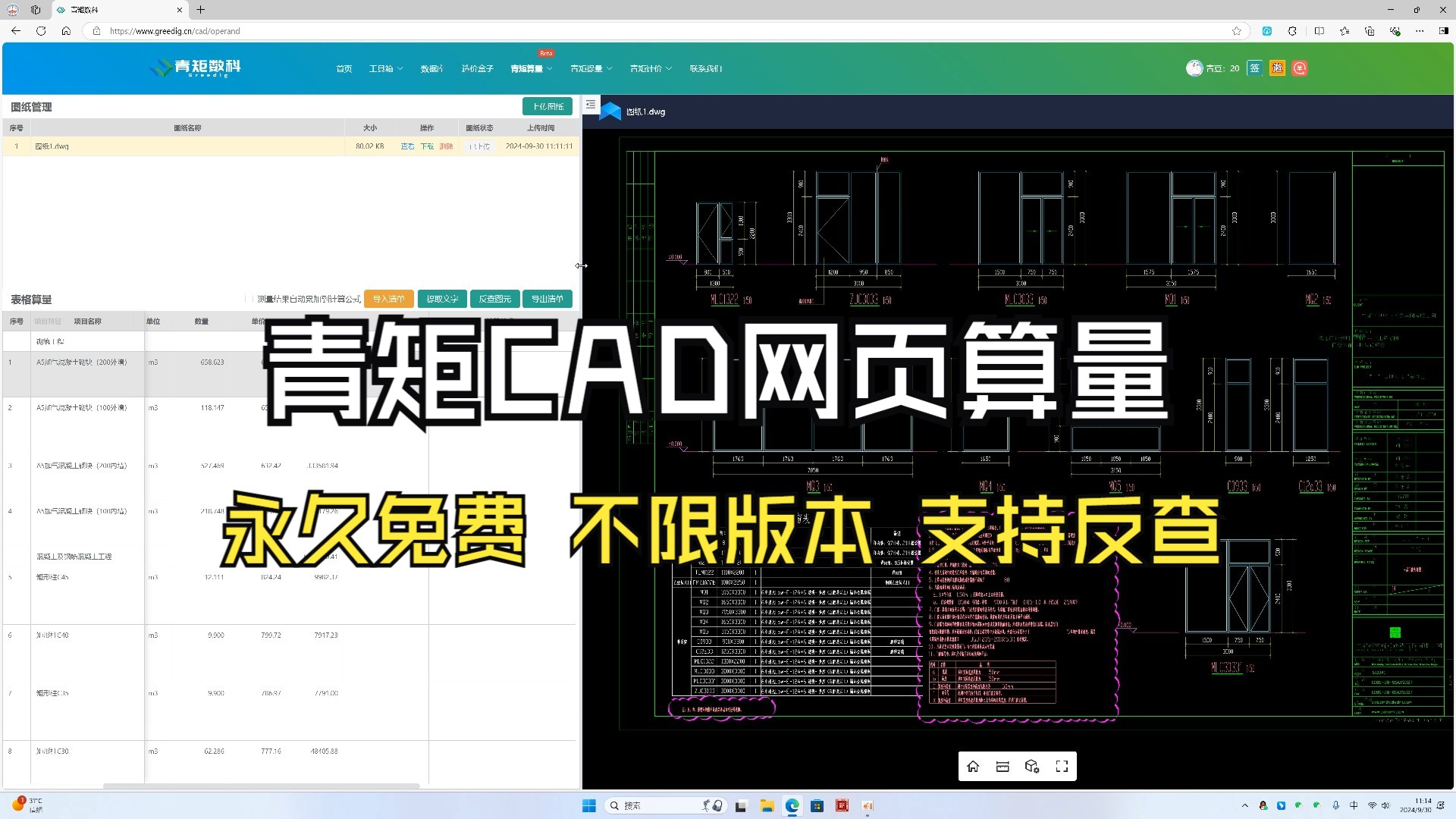Click the red 删除 link for 图纸1.dwg
Viewport: 1456px width, 819px height.
(x=446, y=146)
